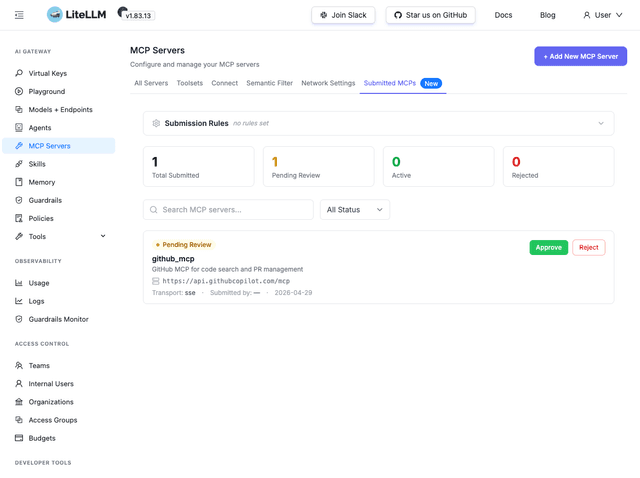Click the Rejected stat card

pyautogui.click(x=559, y=167)
